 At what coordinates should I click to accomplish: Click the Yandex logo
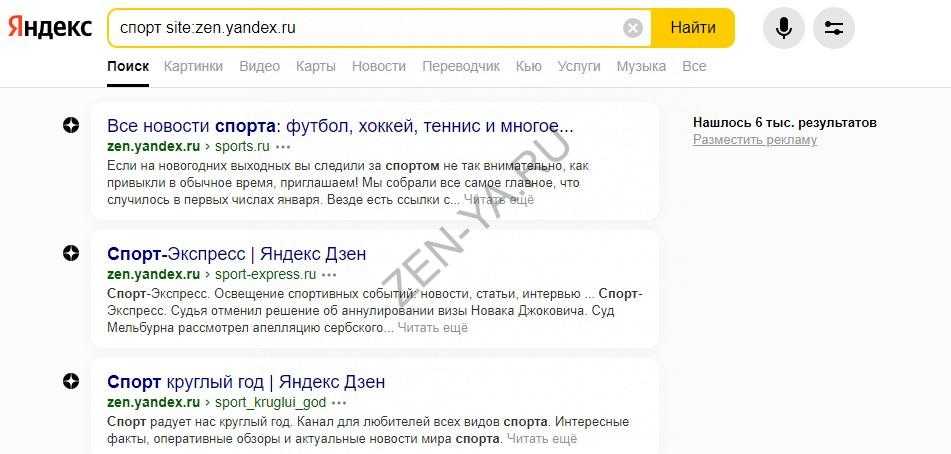click(x=50, y=28)
